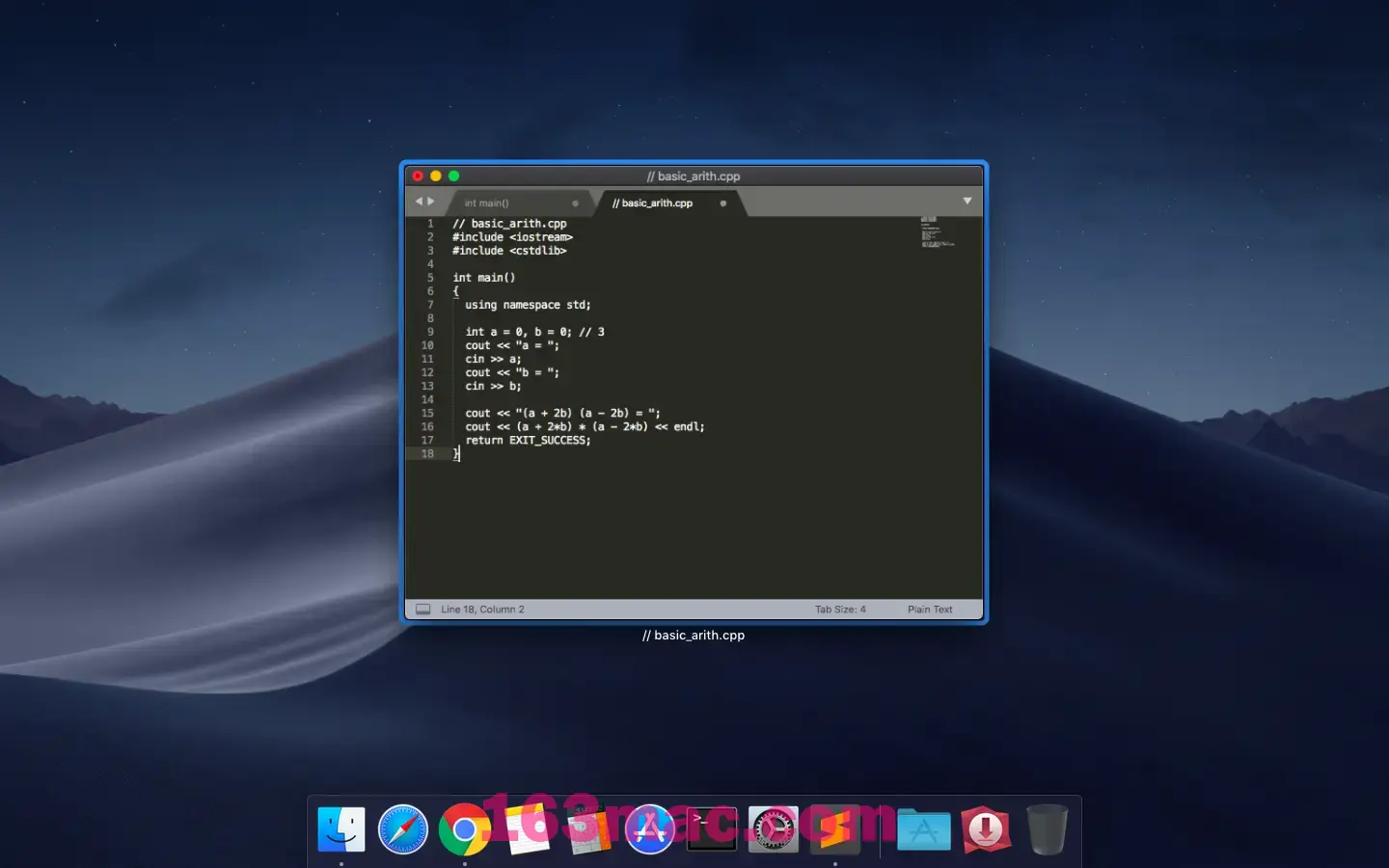Click the 'cin >> b;' line

[493, 386]
